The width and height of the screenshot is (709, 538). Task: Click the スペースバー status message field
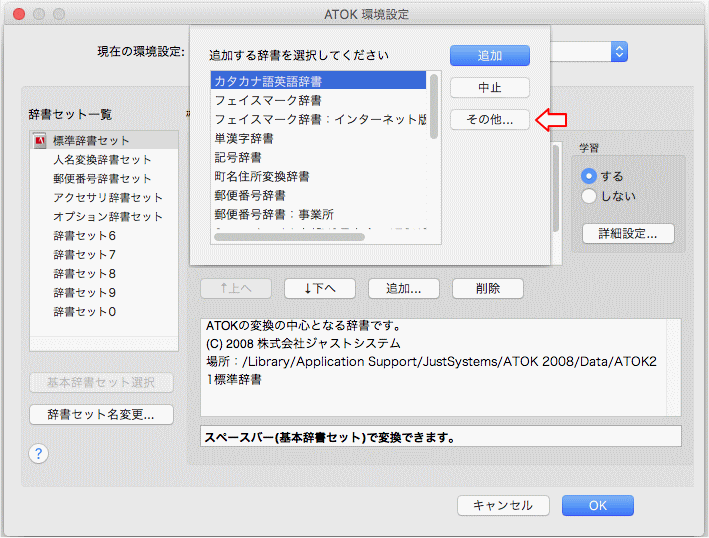pyautogui.click(x=441, y=437)
